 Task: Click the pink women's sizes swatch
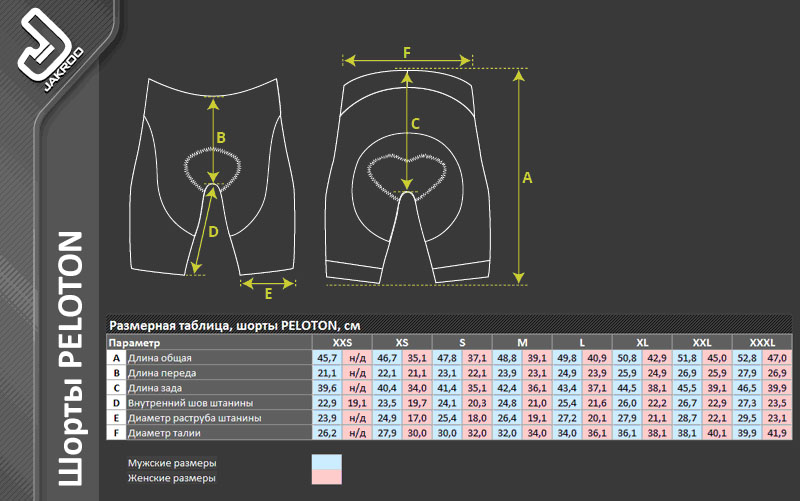click(x=327, y=477)
